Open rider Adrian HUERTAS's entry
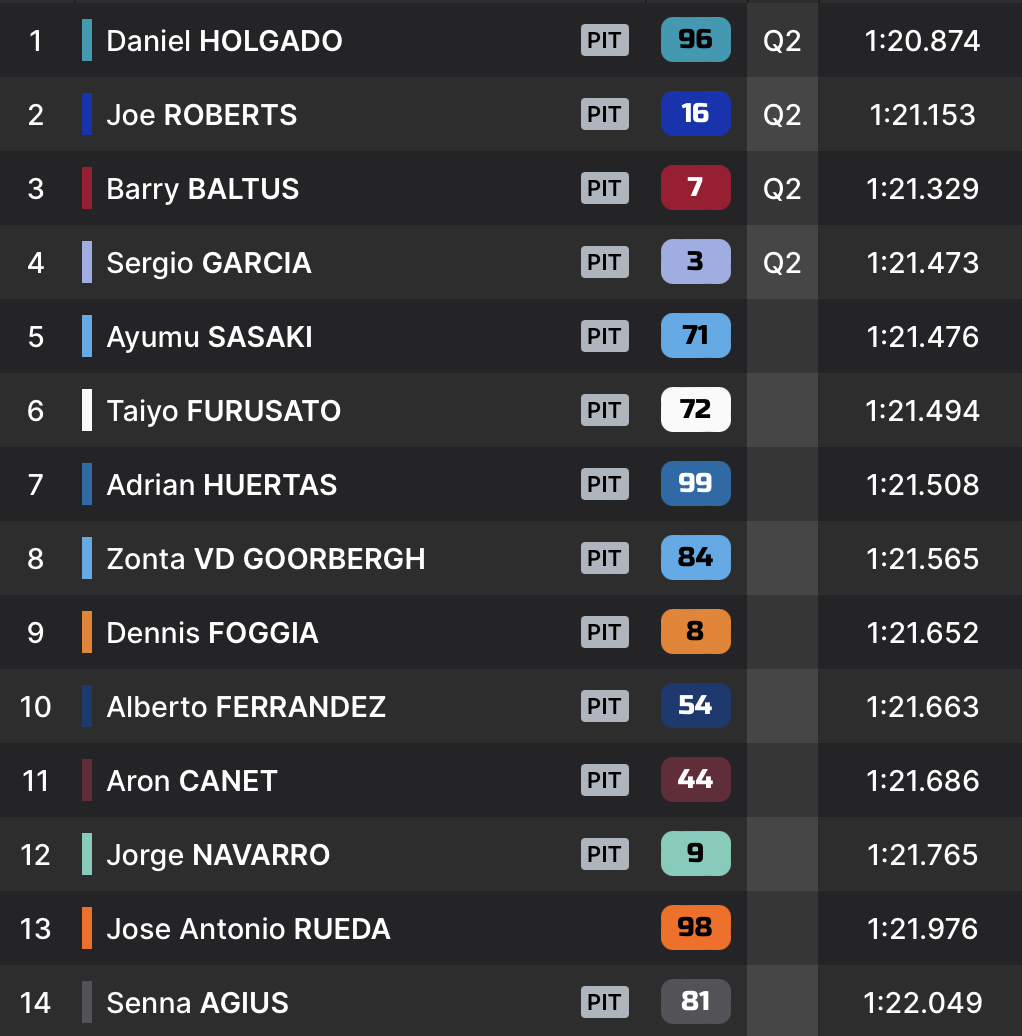Image resolution: width=1022 pixels, height=1036 pixels. (222, 485)
